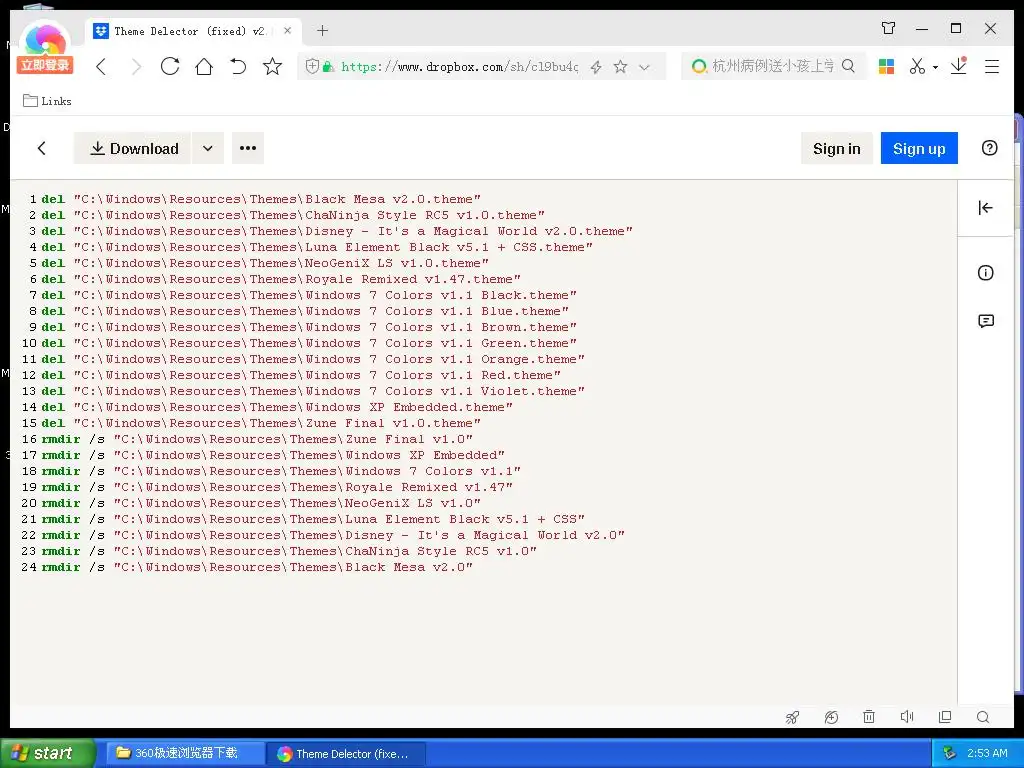The width and height of the screenshot is (1024, 768).
Task: Click the favorites star beside home icon
Action: click(272, 66)
